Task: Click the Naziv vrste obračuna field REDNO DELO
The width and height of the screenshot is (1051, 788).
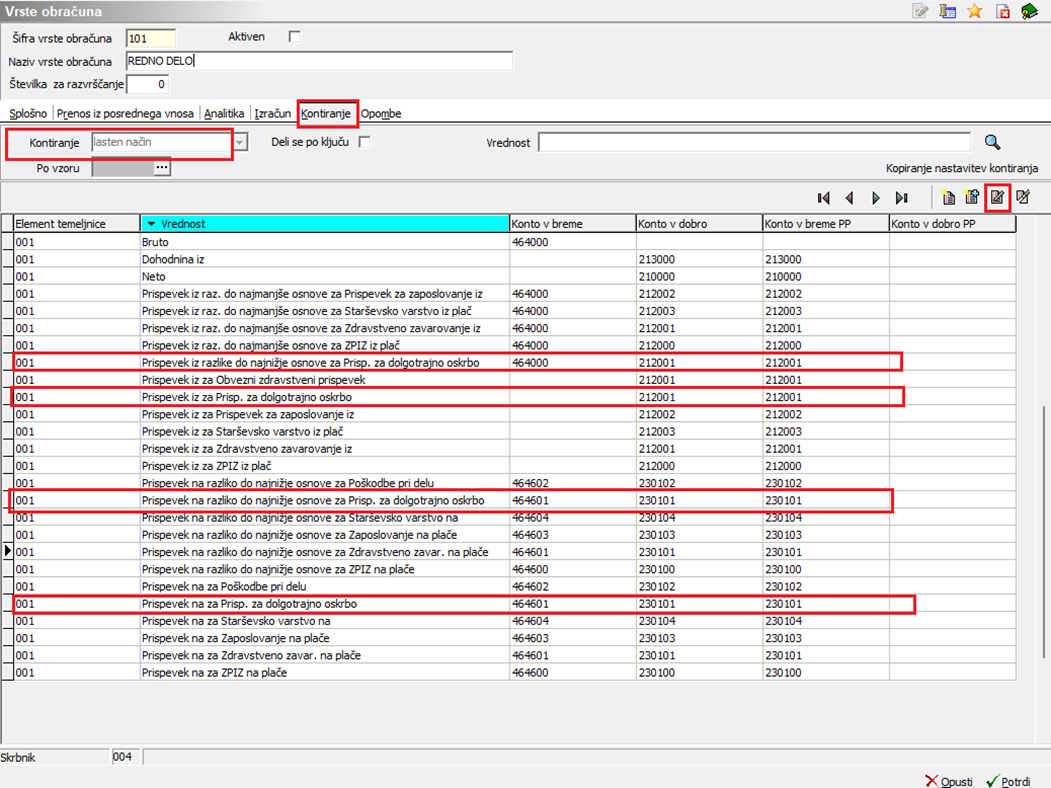Action: tap(319, 61)
